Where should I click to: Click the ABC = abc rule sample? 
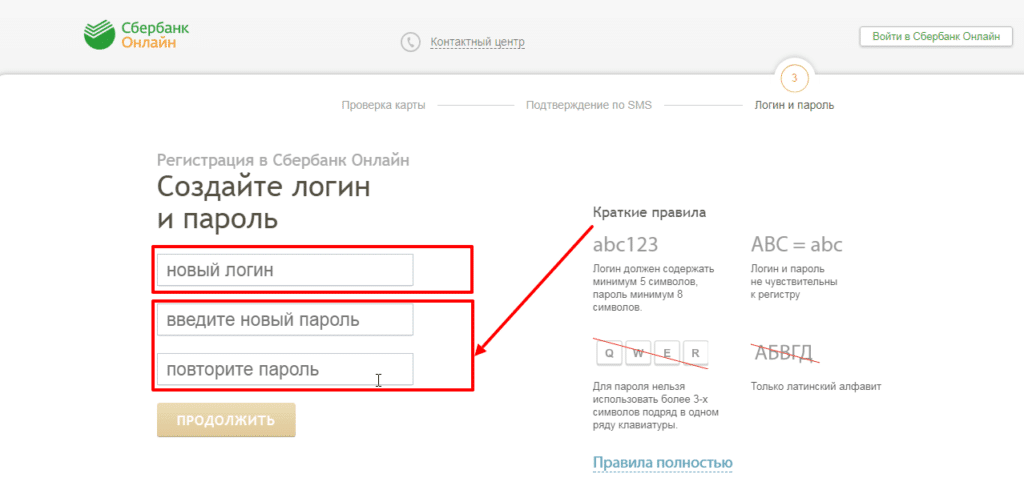point(797,245)
